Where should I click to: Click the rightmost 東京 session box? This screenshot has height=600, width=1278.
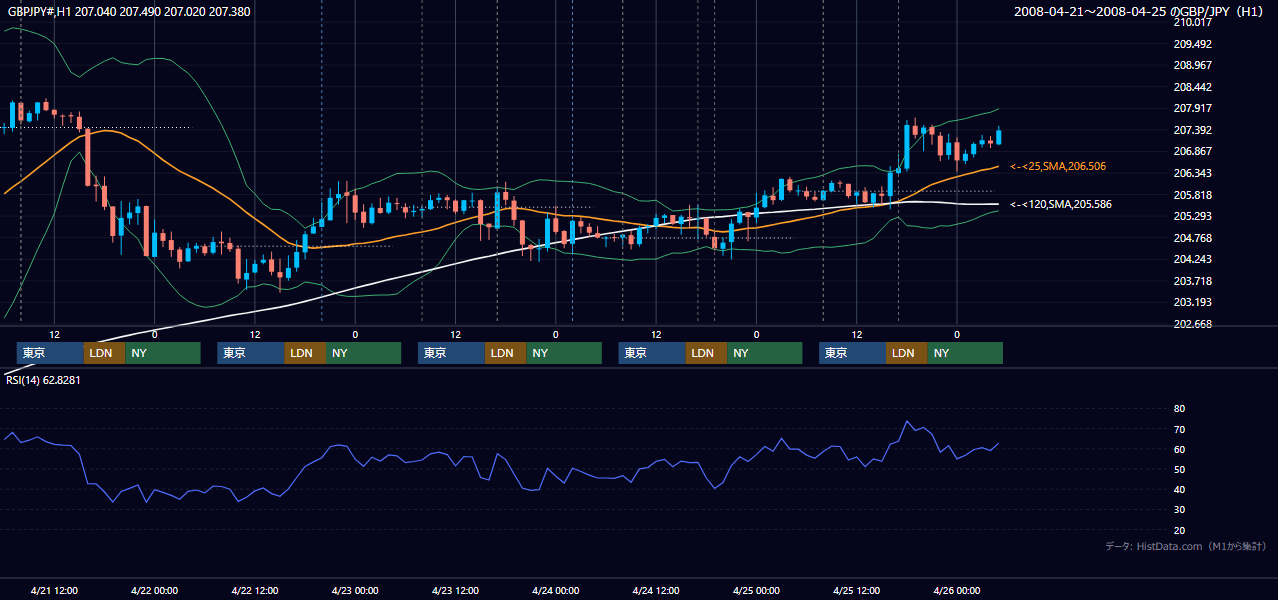852,353
